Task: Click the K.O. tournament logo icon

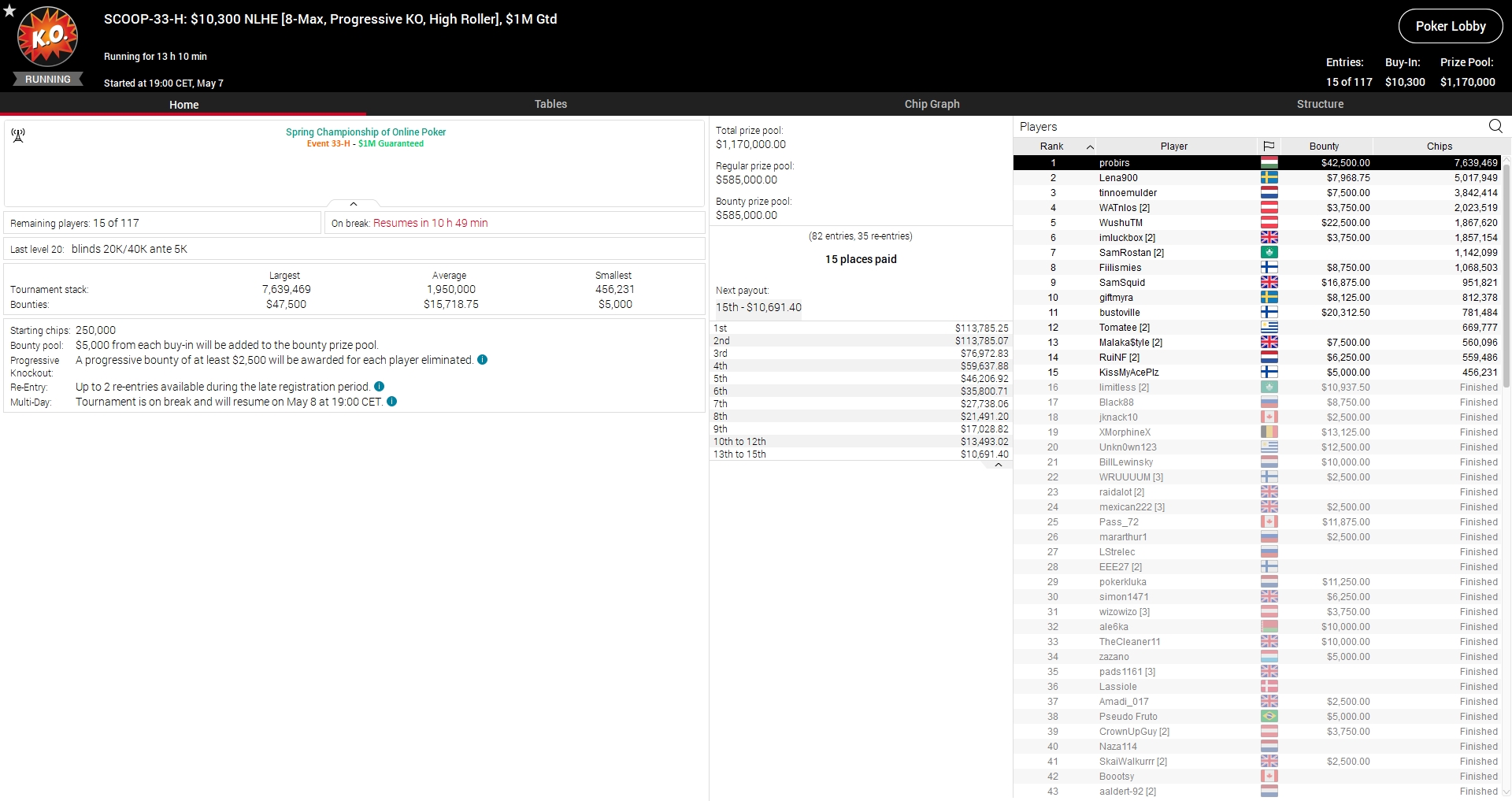Action: coord(48,36)
